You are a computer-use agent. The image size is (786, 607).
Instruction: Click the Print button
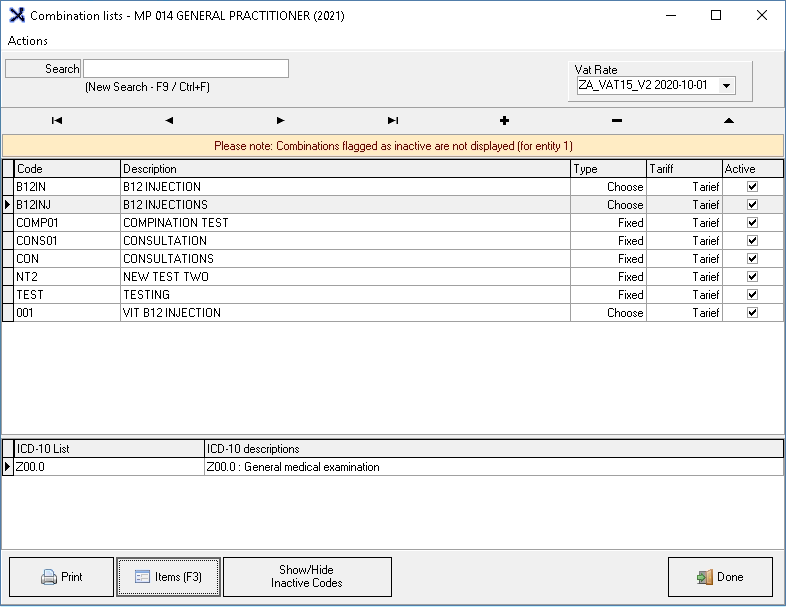(x=62, y=577)
